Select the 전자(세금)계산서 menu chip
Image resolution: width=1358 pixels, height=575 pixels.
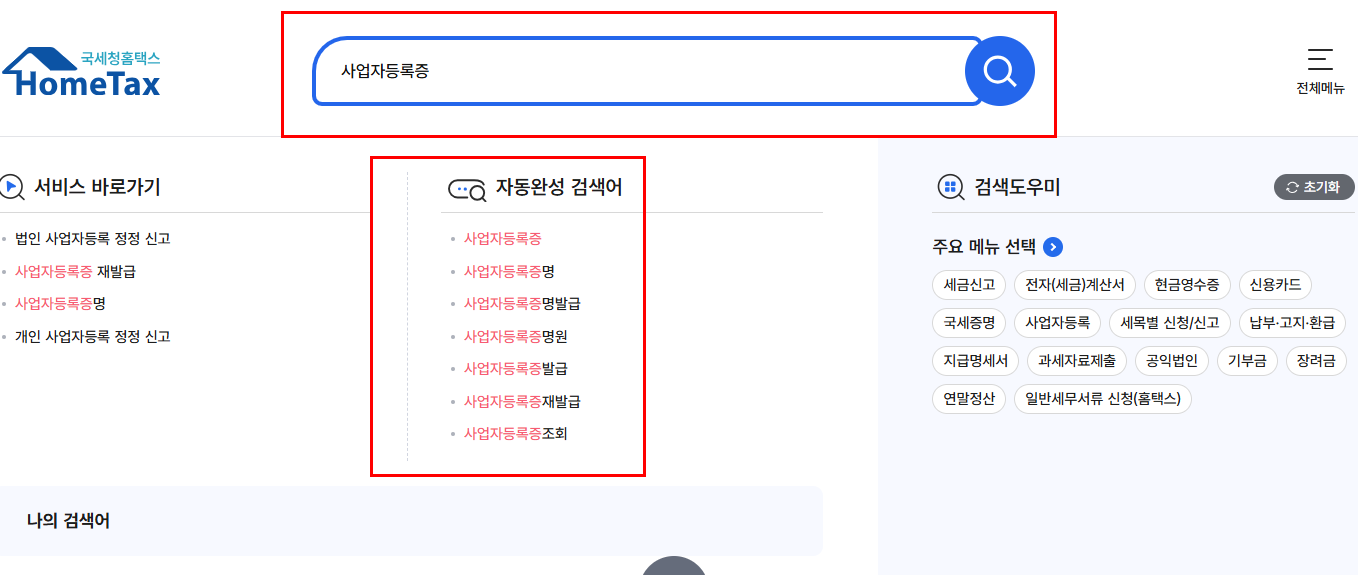click(1075, 285)
